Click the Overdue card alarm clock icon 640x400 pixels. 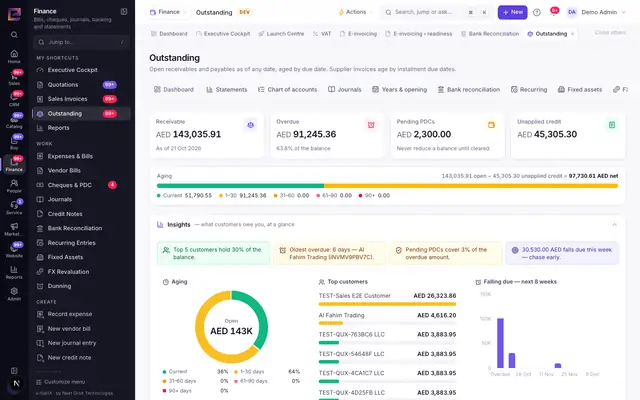tap(371, 125)
